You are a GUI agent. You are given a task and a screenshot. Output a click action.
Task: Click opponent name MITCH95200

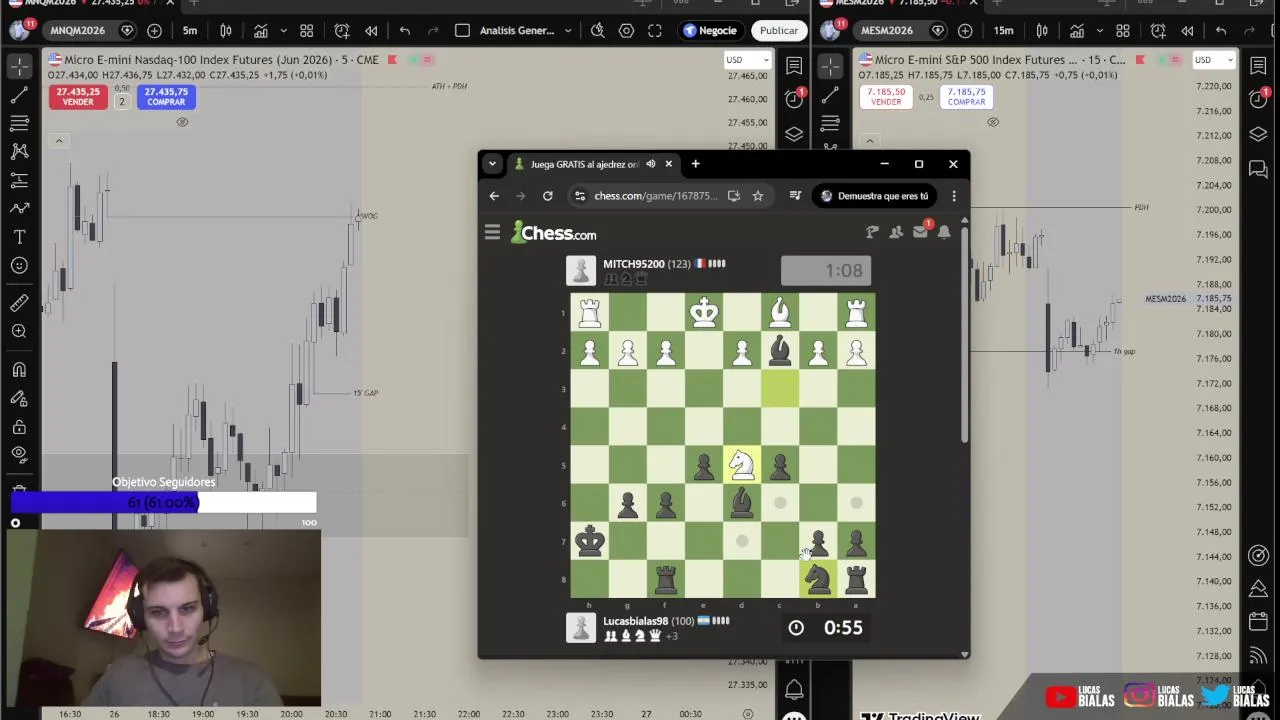pyautogui.click(x=633, y=264)
